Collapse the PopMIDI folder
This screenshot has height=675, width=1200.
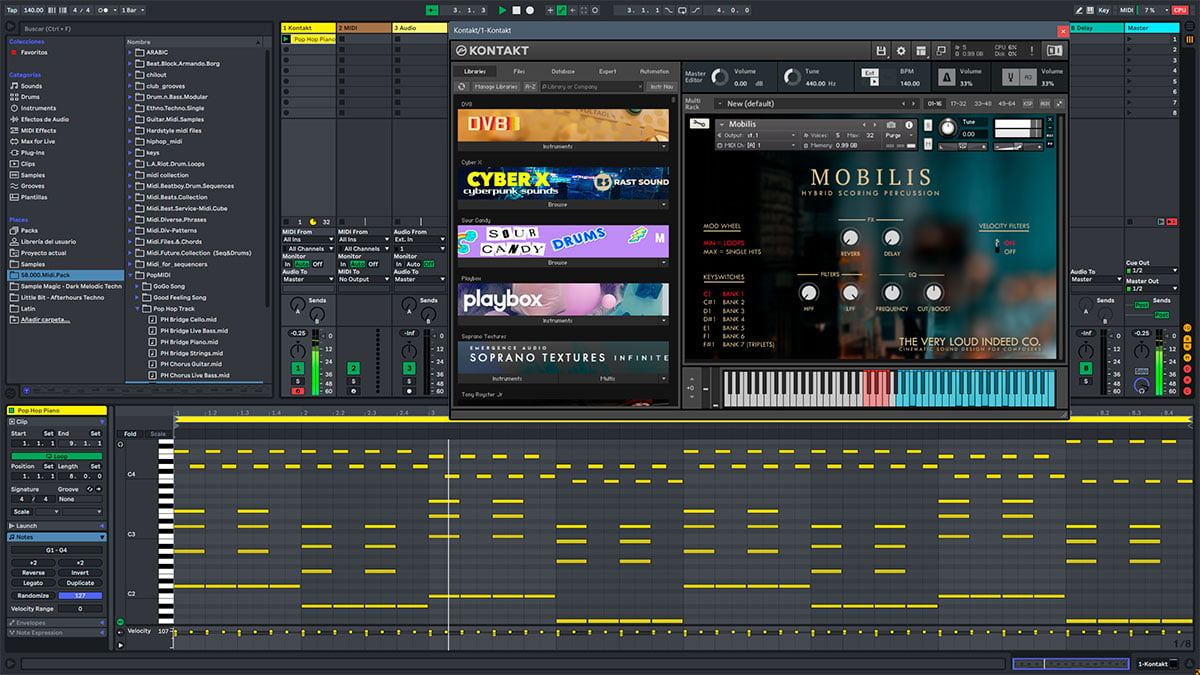132,273
